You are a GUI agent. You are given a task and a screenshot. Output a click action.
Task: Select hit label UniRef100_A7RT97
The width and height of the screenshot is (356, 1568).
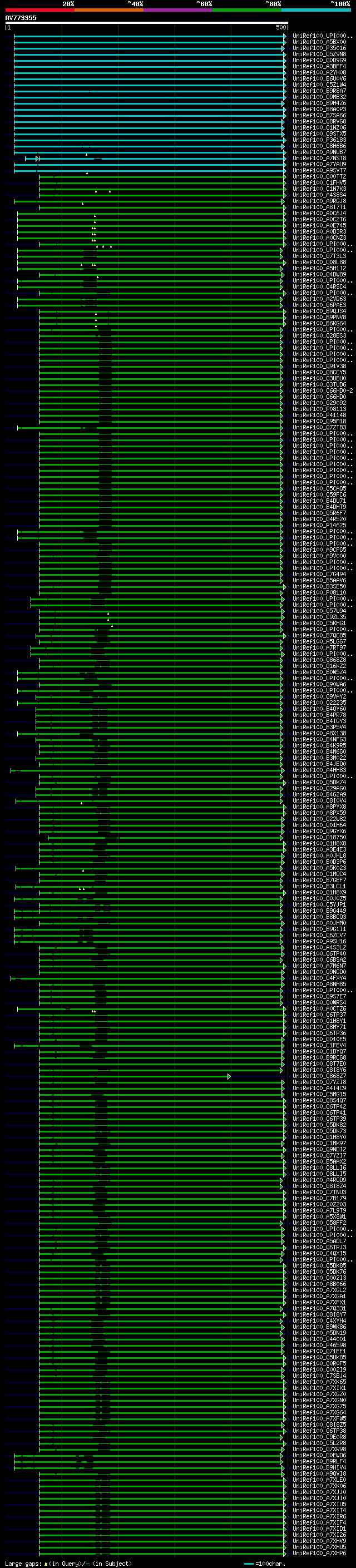(x=319, y=647)
